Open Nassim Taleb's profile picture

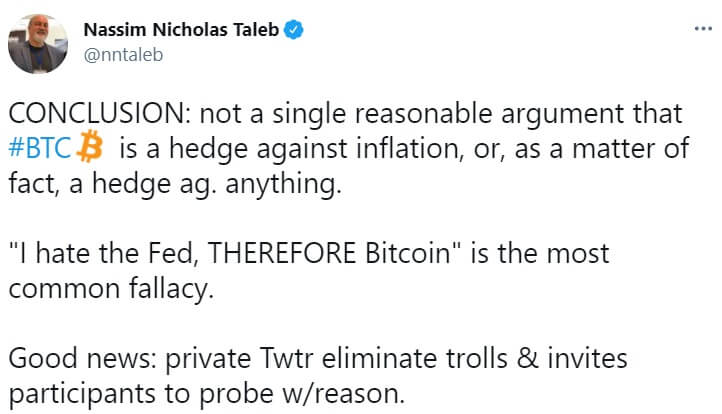[38, 43]
